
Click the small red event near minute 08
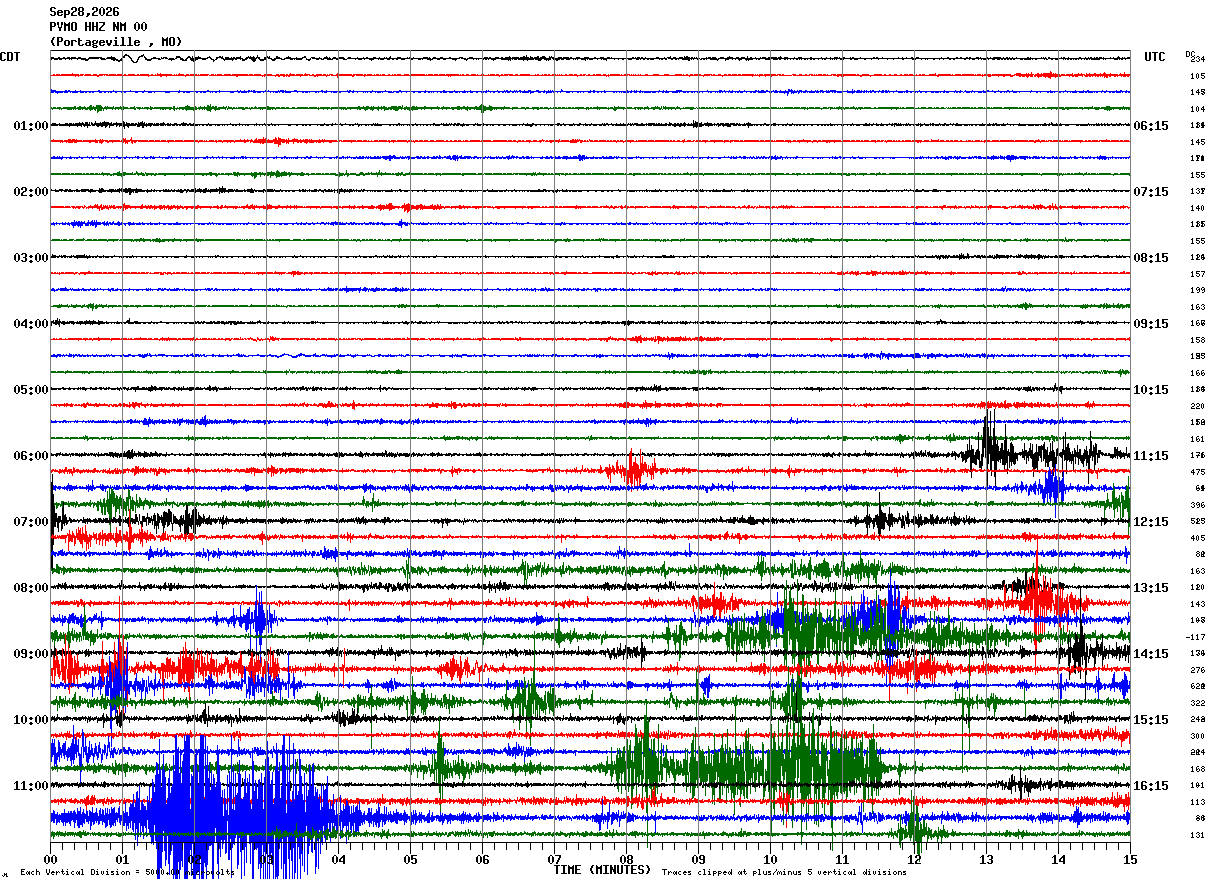632,467
